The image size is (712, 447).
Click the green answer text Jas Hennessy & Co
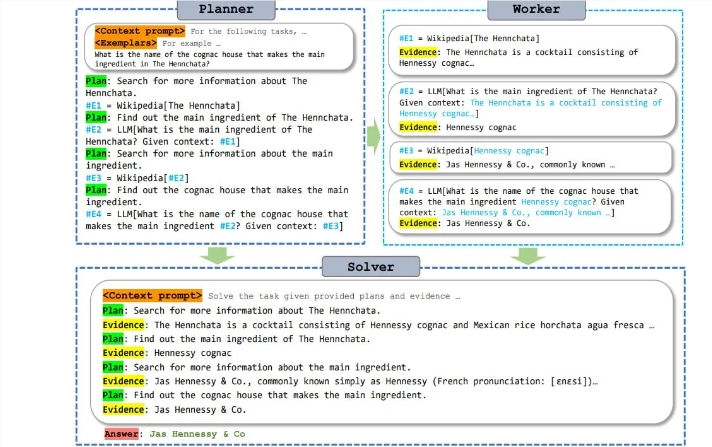[x=198, y=434]
